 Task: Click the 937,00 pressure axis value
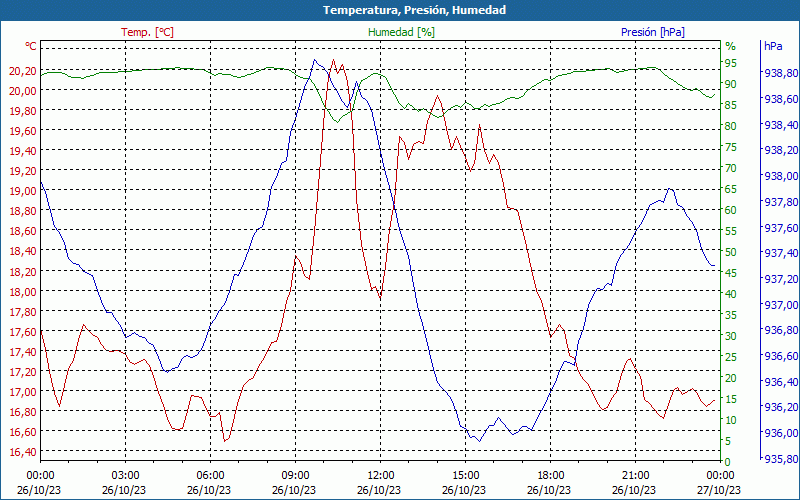[x=781, y=305]
